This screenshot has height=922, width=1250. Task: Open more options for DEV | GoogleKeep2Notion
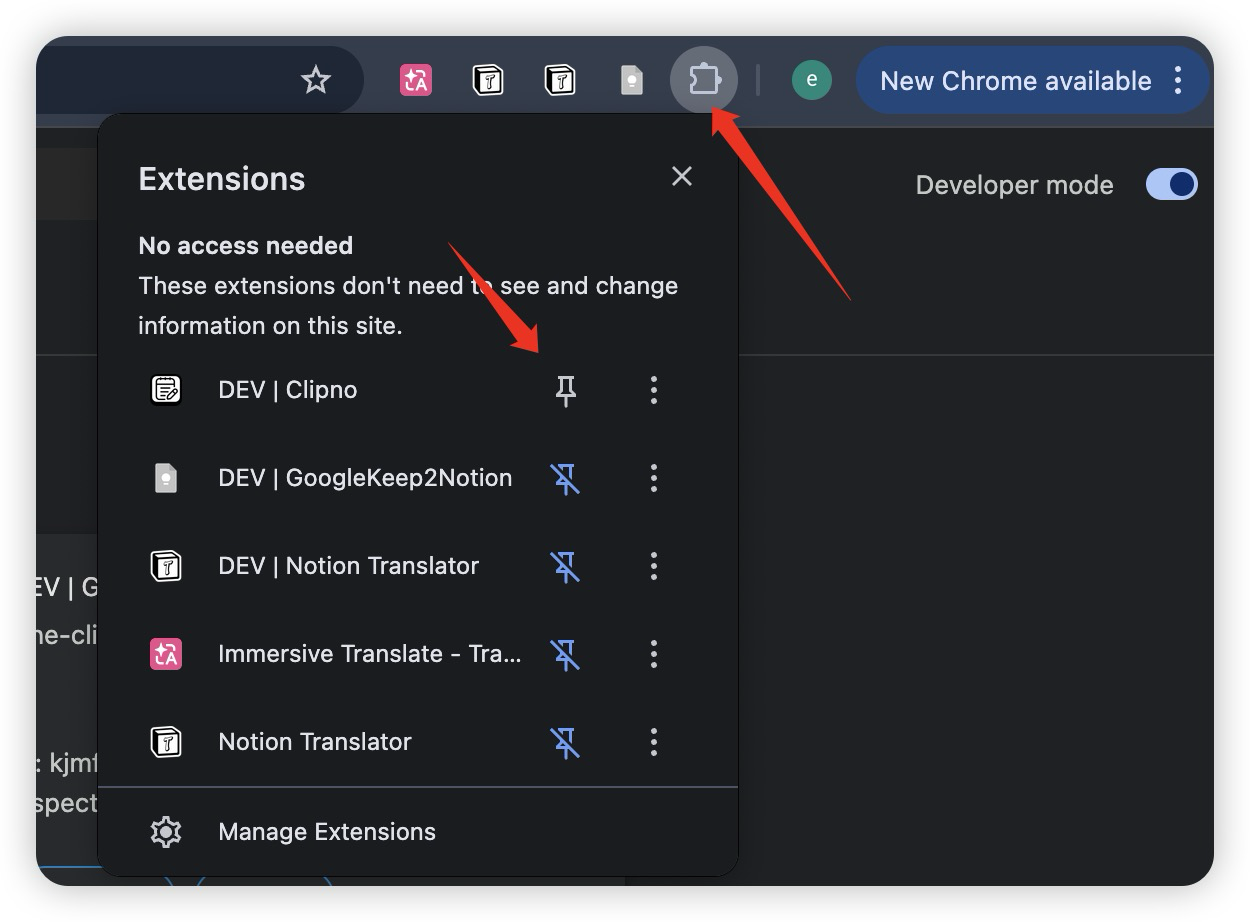(654, 478)
